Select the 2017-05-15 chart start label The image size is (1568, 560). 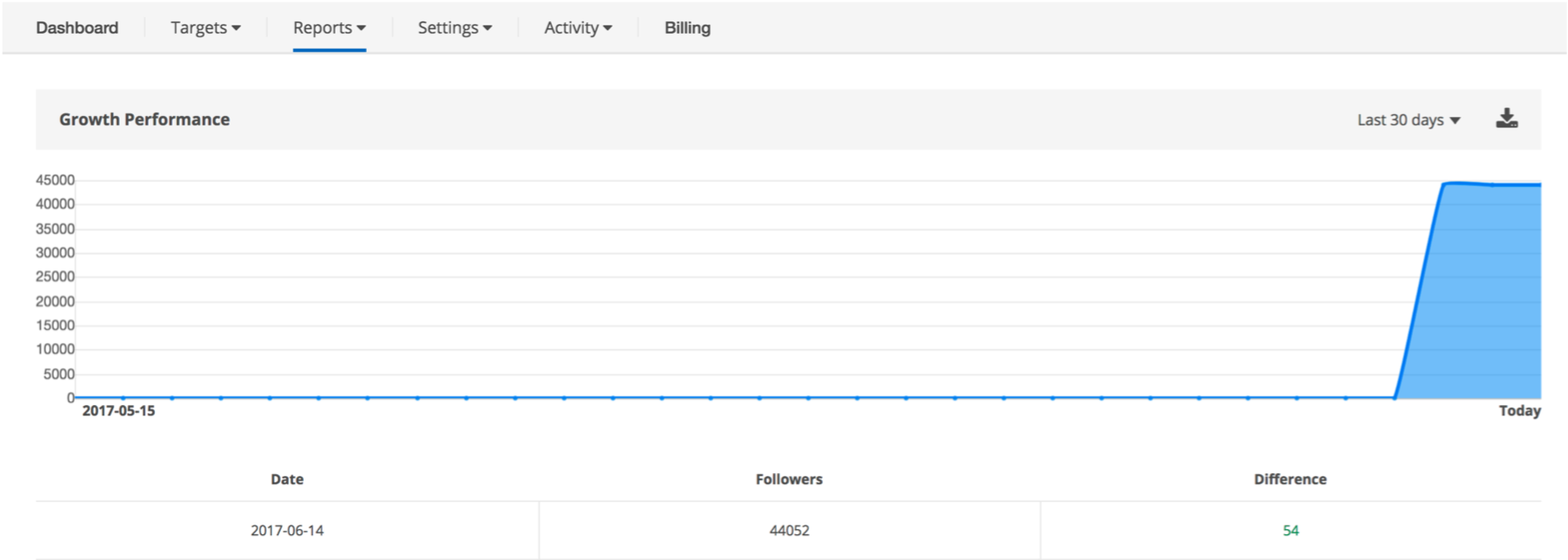[x=119, y=411]
